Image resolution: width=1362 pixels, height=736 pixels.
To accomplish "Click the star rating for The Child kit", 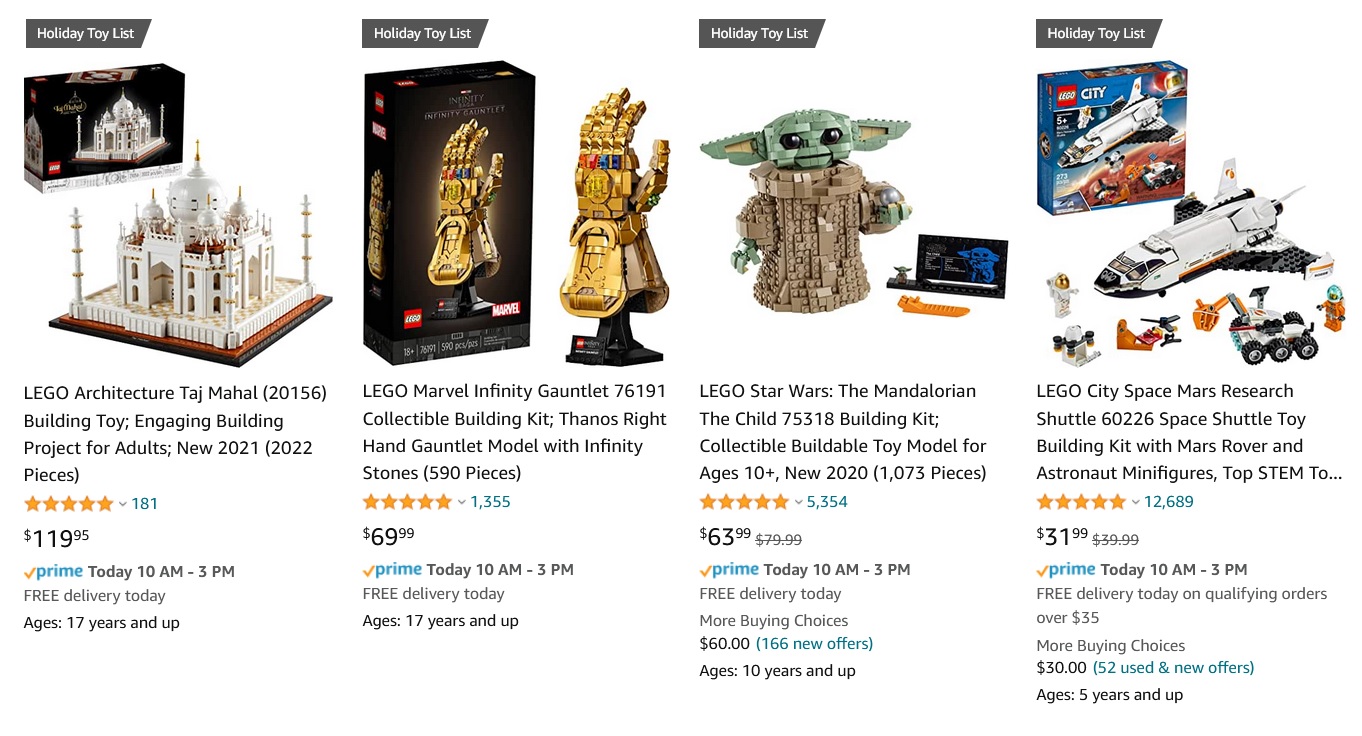I will 744,502.
